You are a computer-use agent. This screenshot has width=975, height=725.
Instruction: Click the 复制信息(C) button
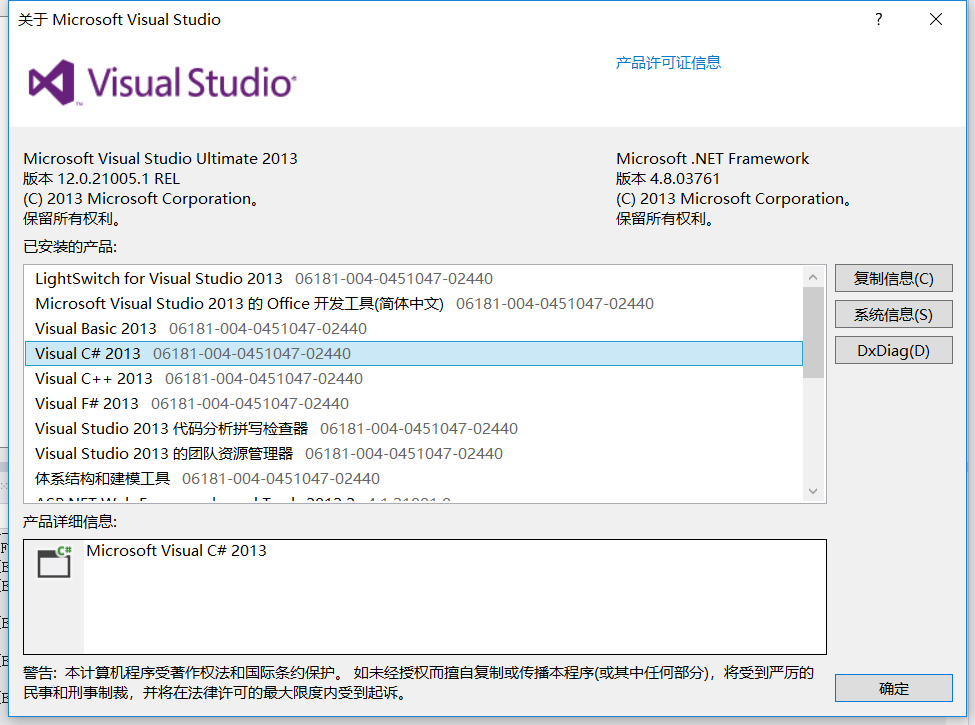893,278
